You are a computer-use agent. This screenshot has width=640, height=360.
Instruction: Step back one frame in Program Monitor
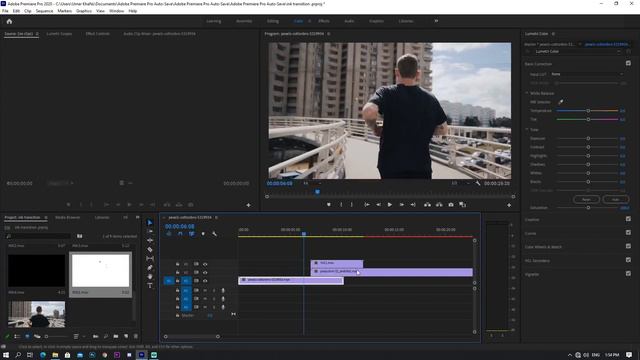(x=378, y=204)
